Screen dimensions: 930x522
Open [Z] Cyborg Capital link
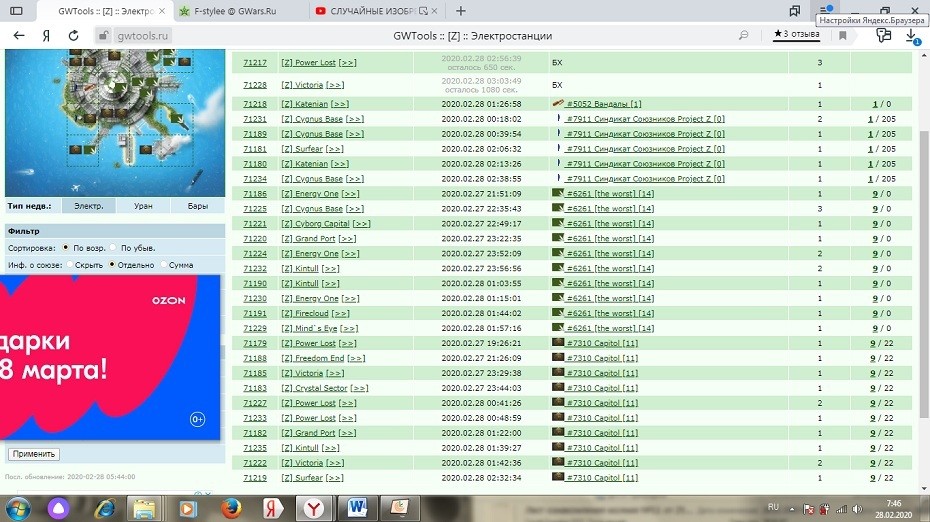[315, 224]
